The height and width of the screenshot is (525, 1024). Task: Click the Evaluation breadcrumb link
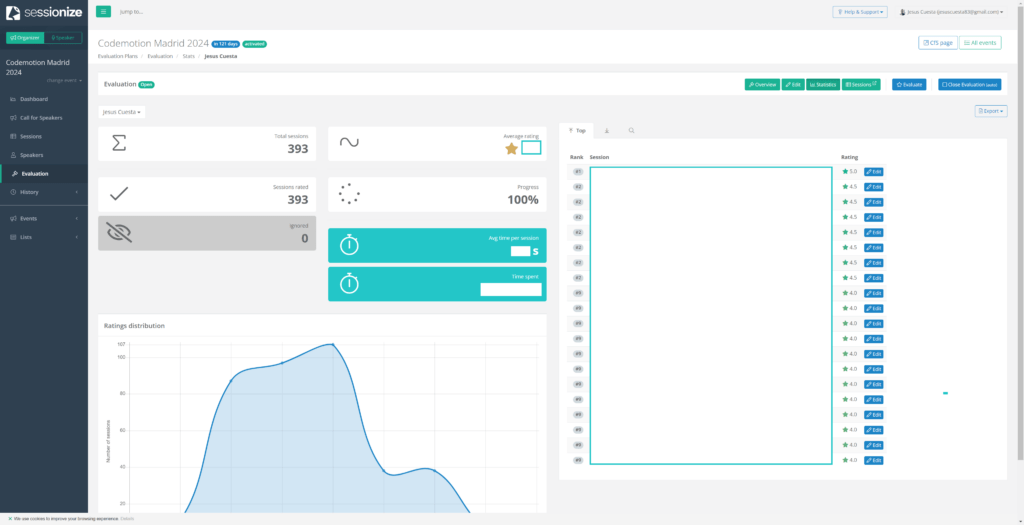coord(160,56)
